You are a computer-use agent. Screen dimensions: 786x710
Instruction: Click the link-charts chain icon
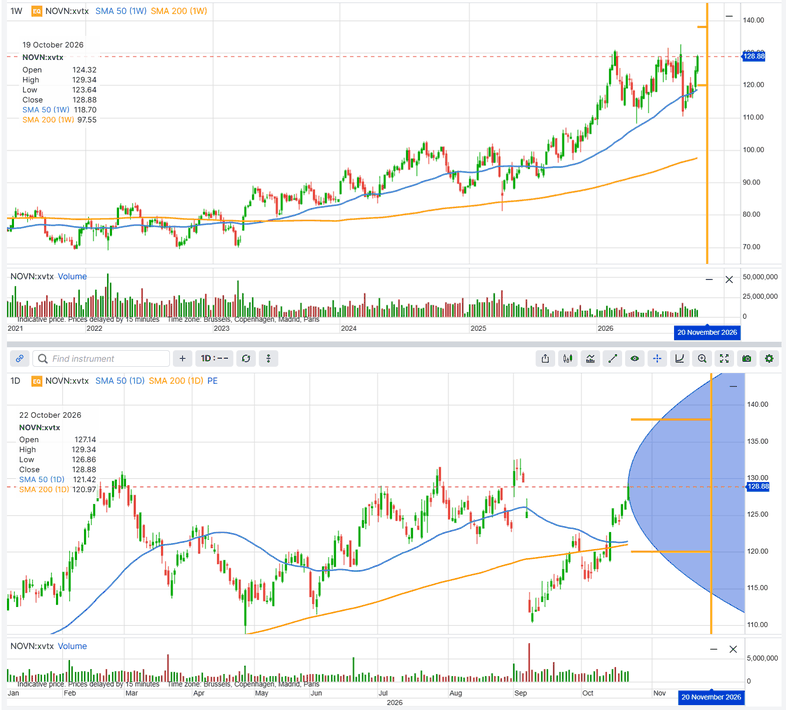point(20,359)
